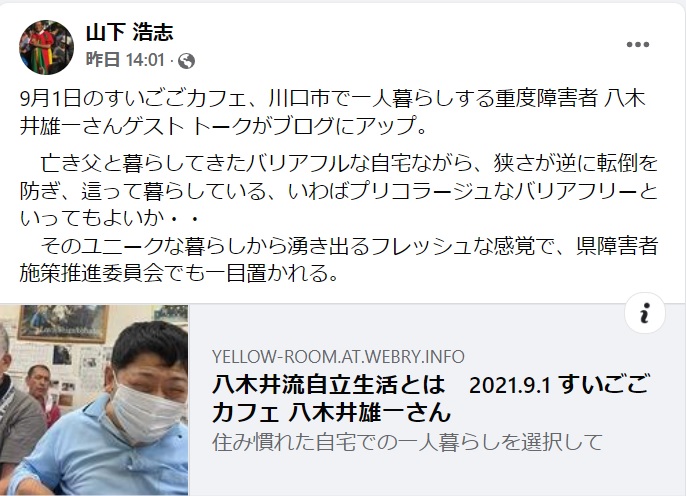
Task: Click the link info 'i' icon
Action: click(x=645, y=313)
